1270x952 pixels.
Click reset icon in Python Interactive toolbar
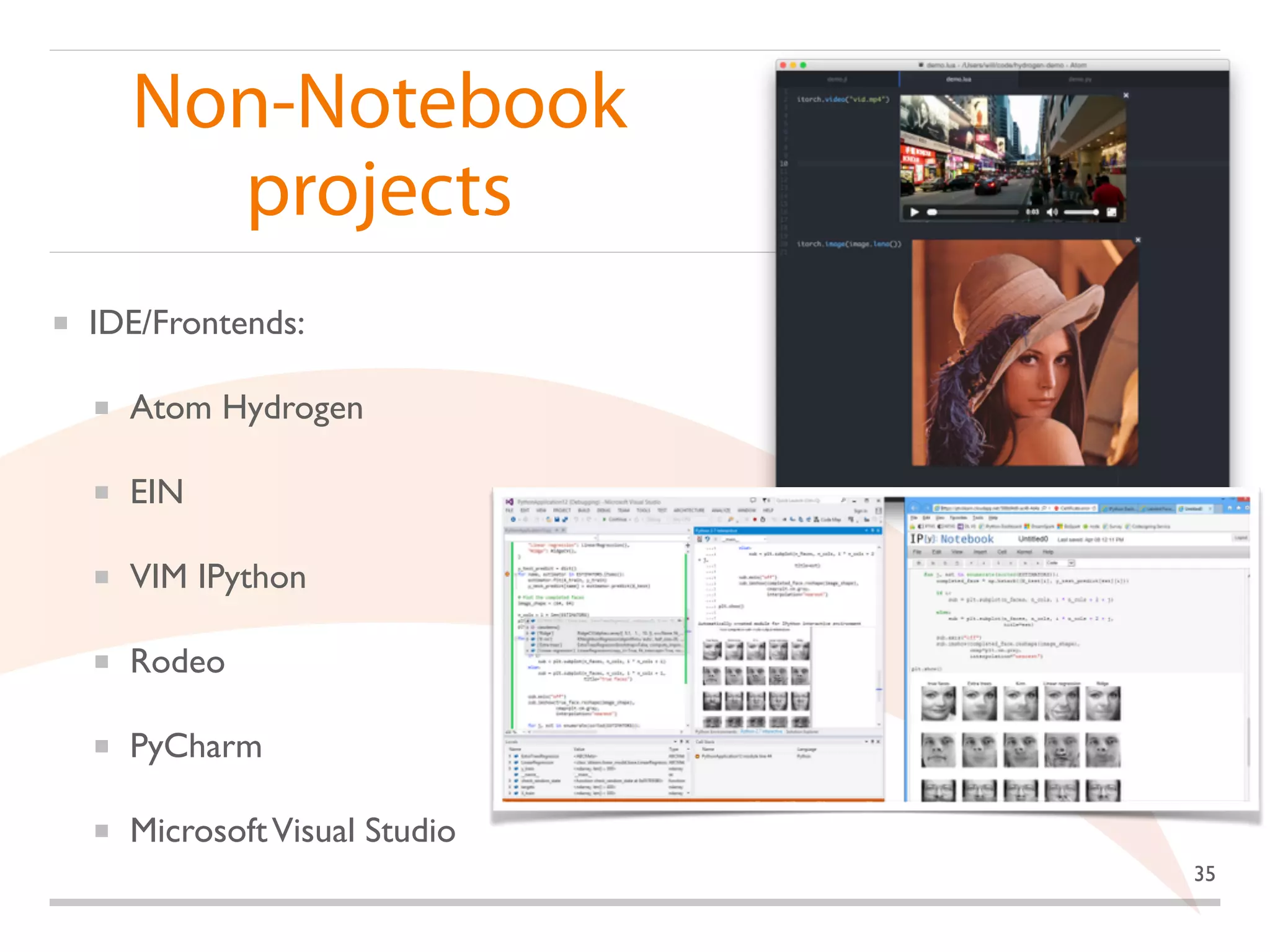point(707,539)
